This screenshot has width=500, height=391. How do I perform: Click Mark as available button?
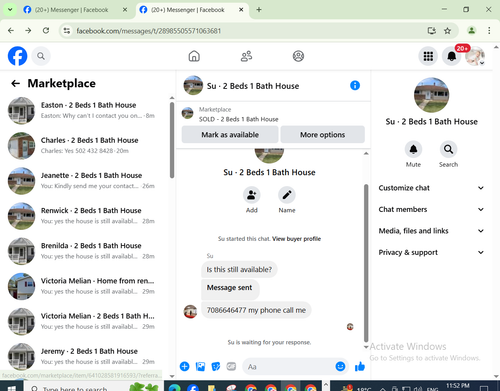pyautogui.click(x=230, y=135)
